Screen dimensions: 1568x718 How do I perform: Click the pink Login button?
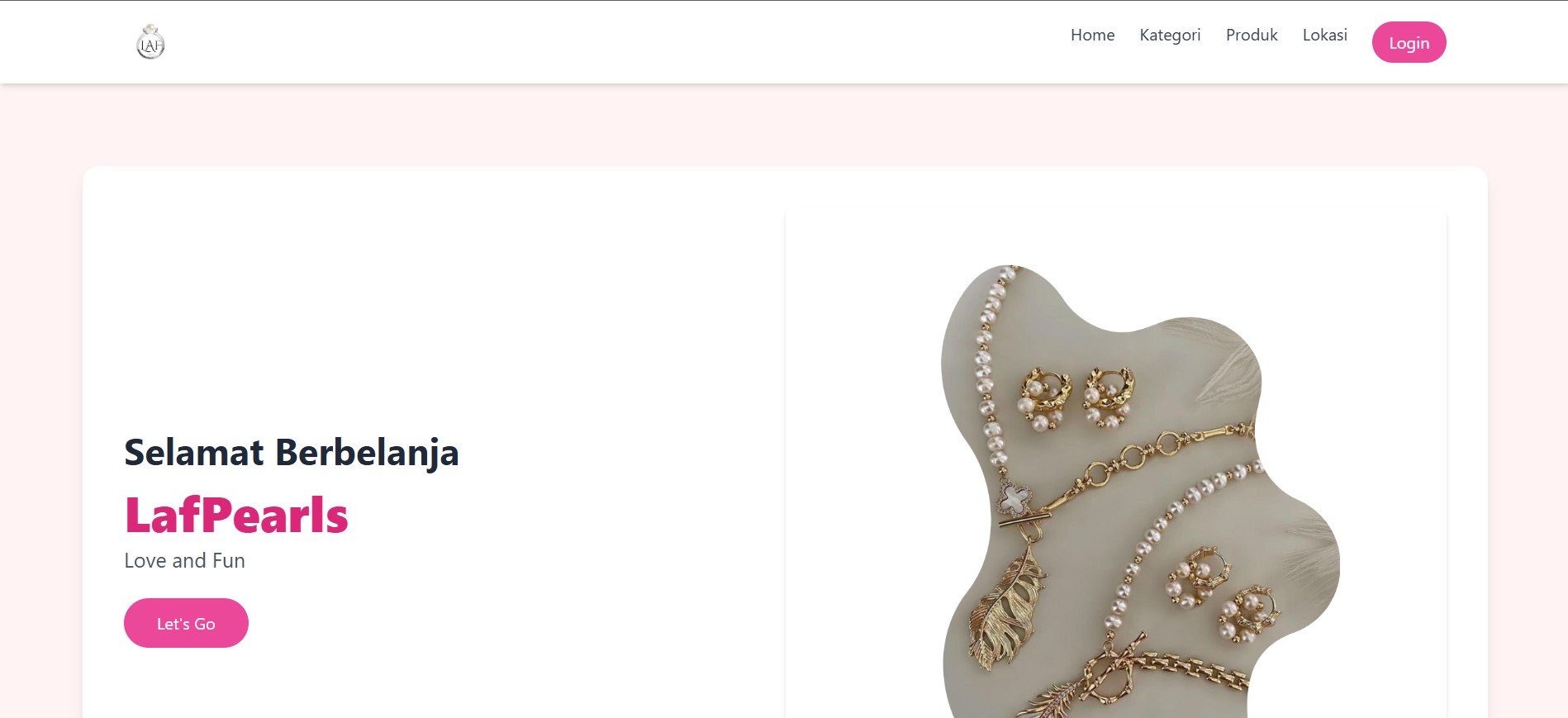pyautogui.click(x=1409, y=42)
